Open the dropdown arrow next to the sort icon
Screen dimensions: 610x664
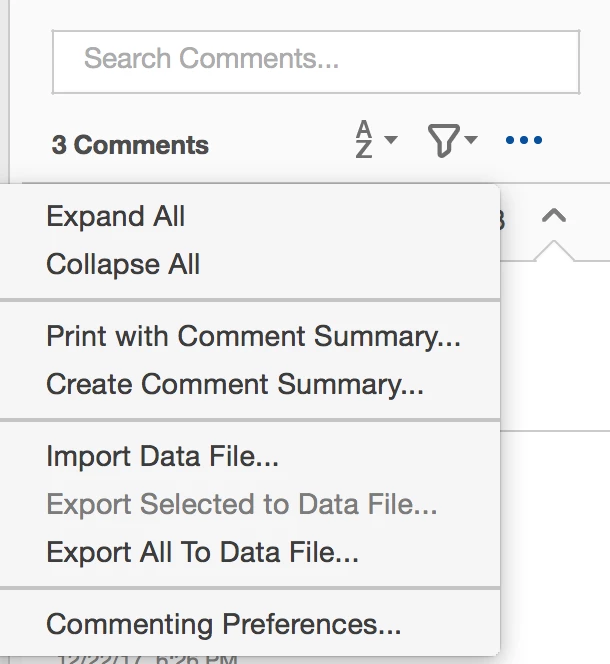coord(390,140)
